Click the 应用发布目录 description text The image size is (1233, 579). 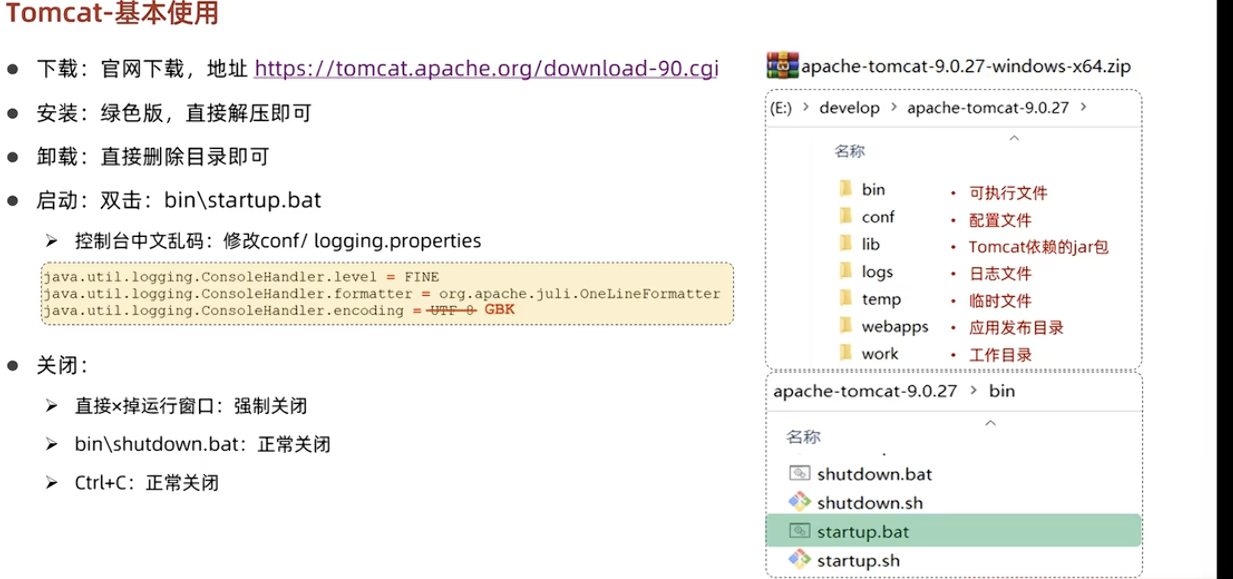point(1016,328)
